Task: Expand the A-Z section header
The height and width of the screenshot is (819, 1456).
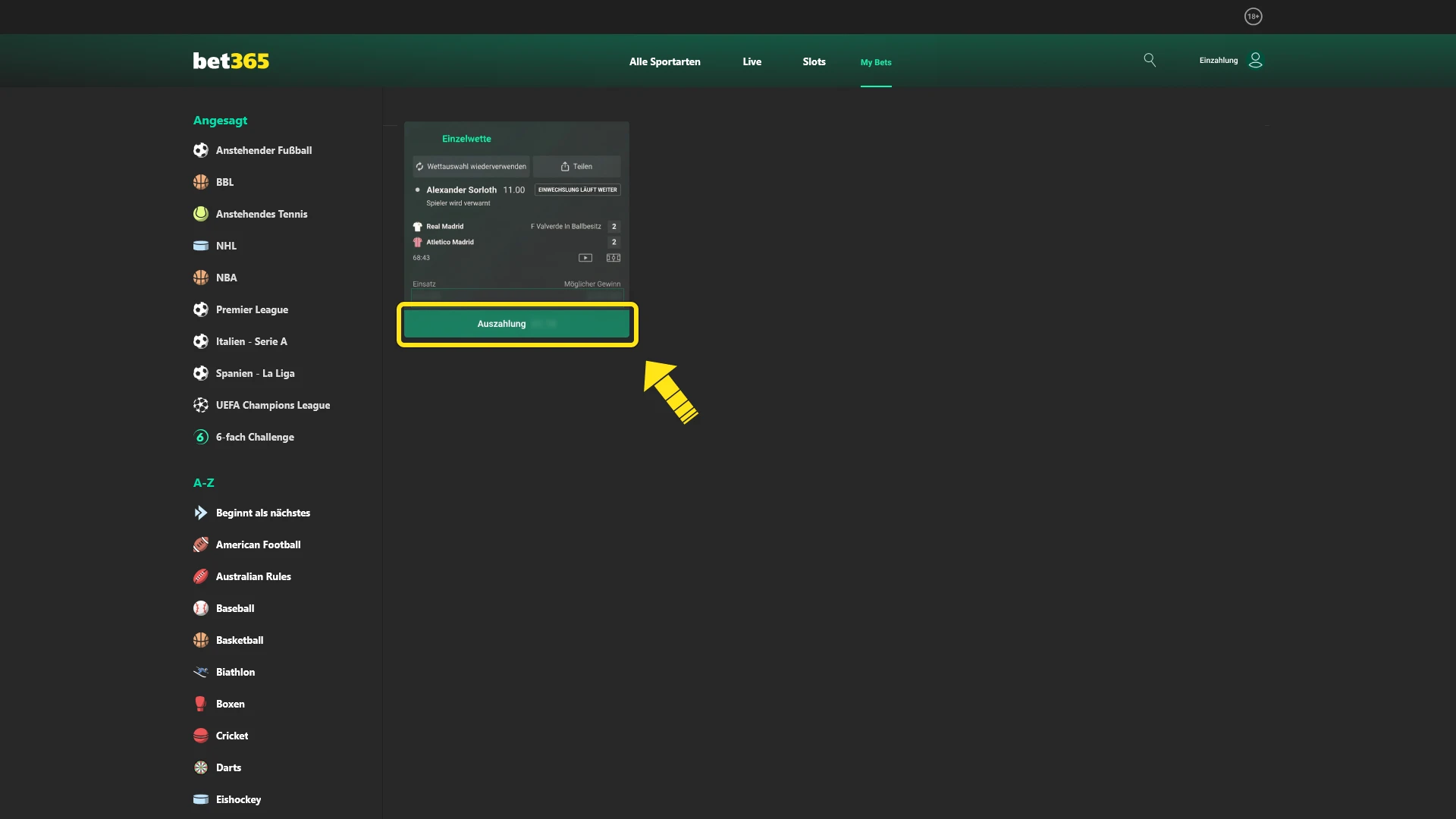Action: tap(204, 482)
